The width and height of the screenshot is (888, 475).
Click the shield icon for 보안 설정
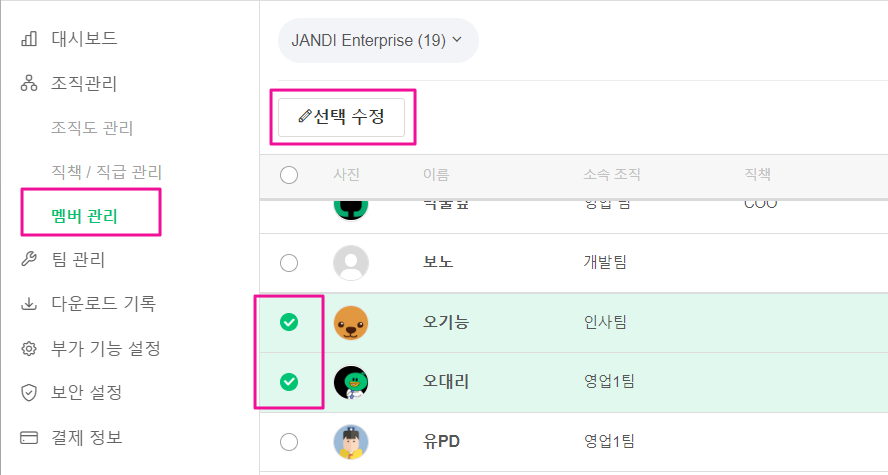[29, 392]
